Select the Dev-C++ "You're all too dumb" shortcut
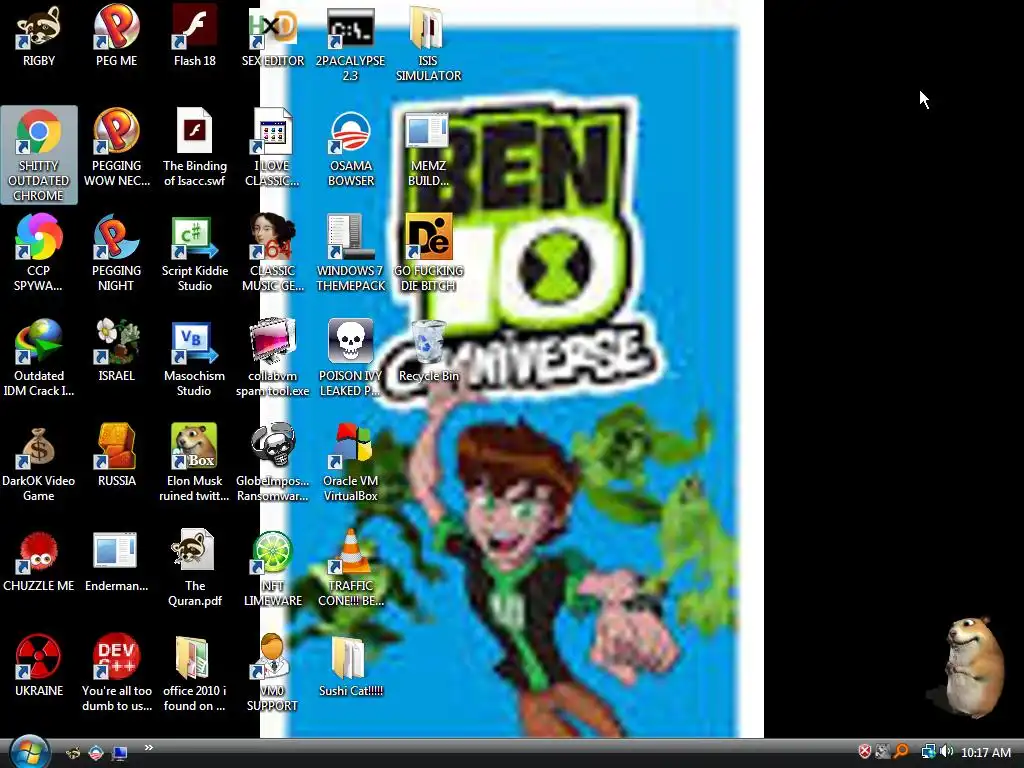 (116, 673)
